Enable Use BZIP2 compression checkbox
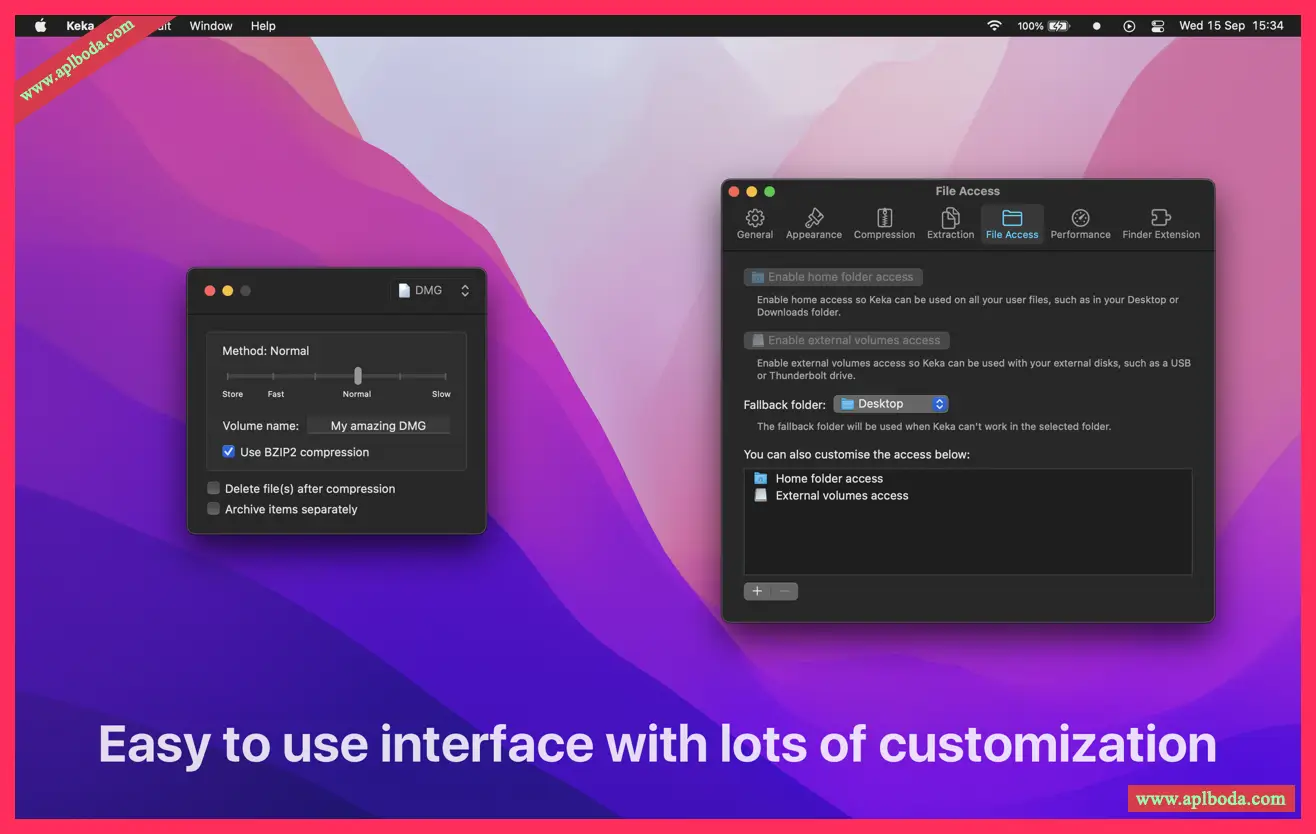This screenshot has width=1316, height=834. tap(228, 452)
